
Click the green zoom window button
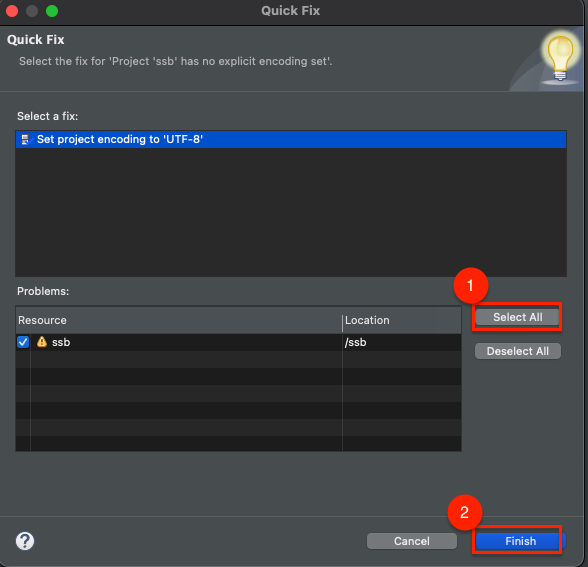(52, 11)
